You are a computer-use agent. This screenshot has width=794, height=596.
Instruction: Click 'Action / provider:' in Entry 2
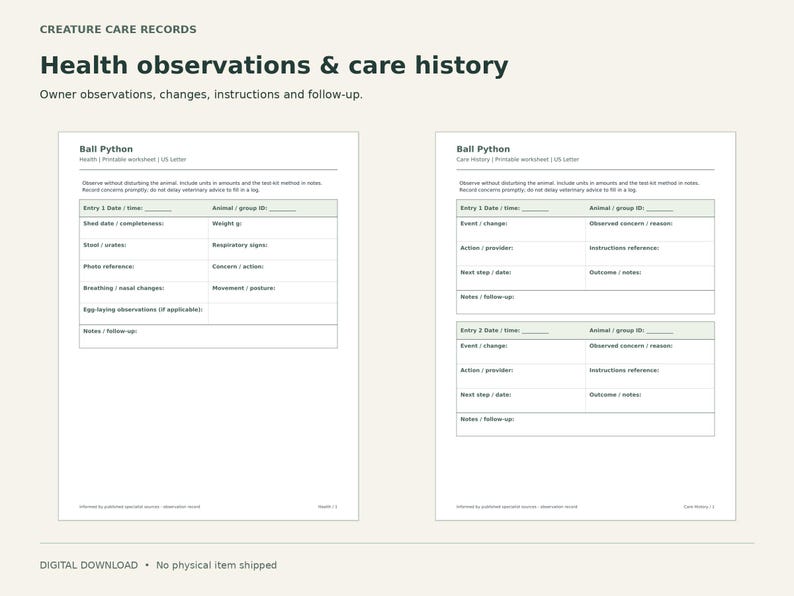(521, 376)
